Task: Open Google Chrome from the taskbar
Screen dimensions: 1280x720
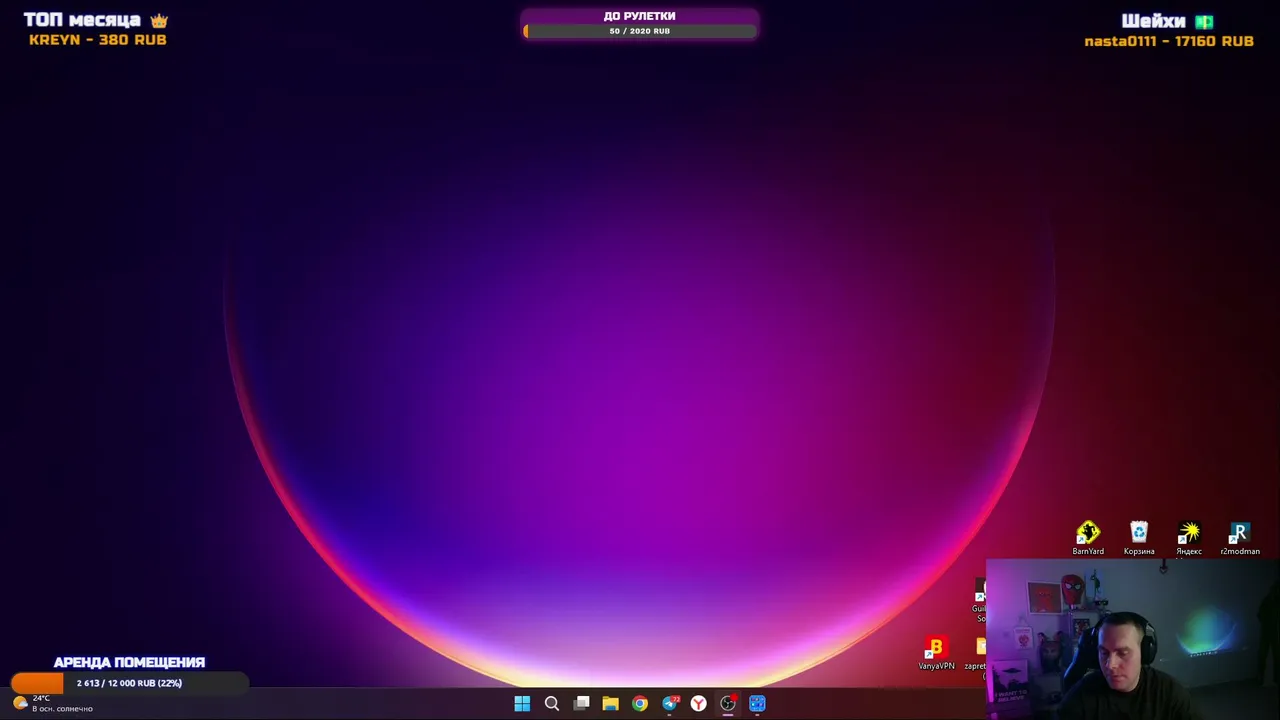Action: click(x=640, y=704)
